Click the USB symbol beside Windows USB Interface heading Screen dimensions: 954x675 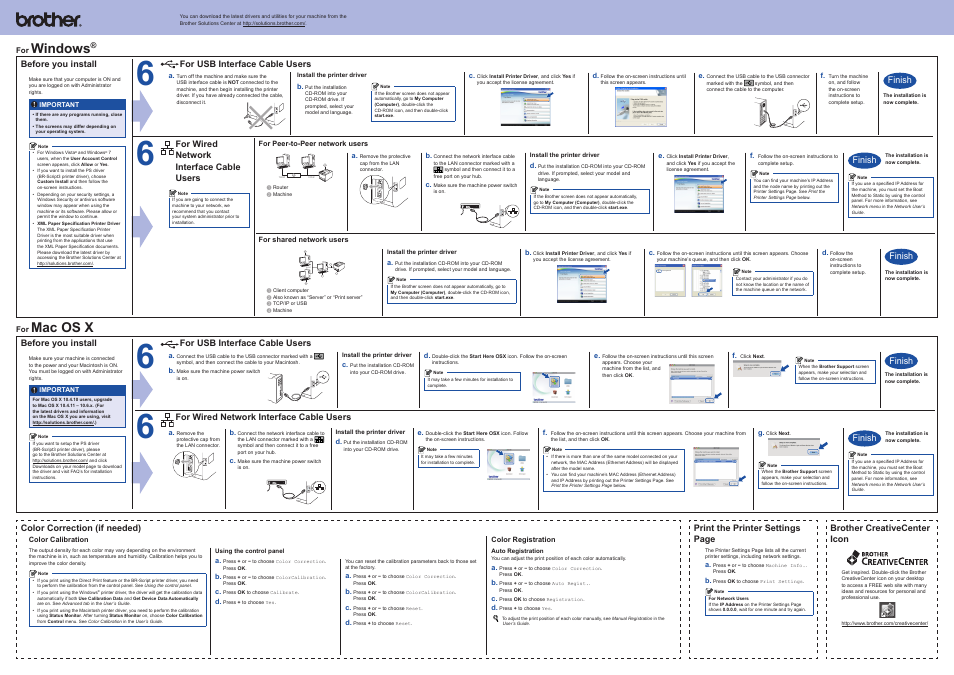169,64
